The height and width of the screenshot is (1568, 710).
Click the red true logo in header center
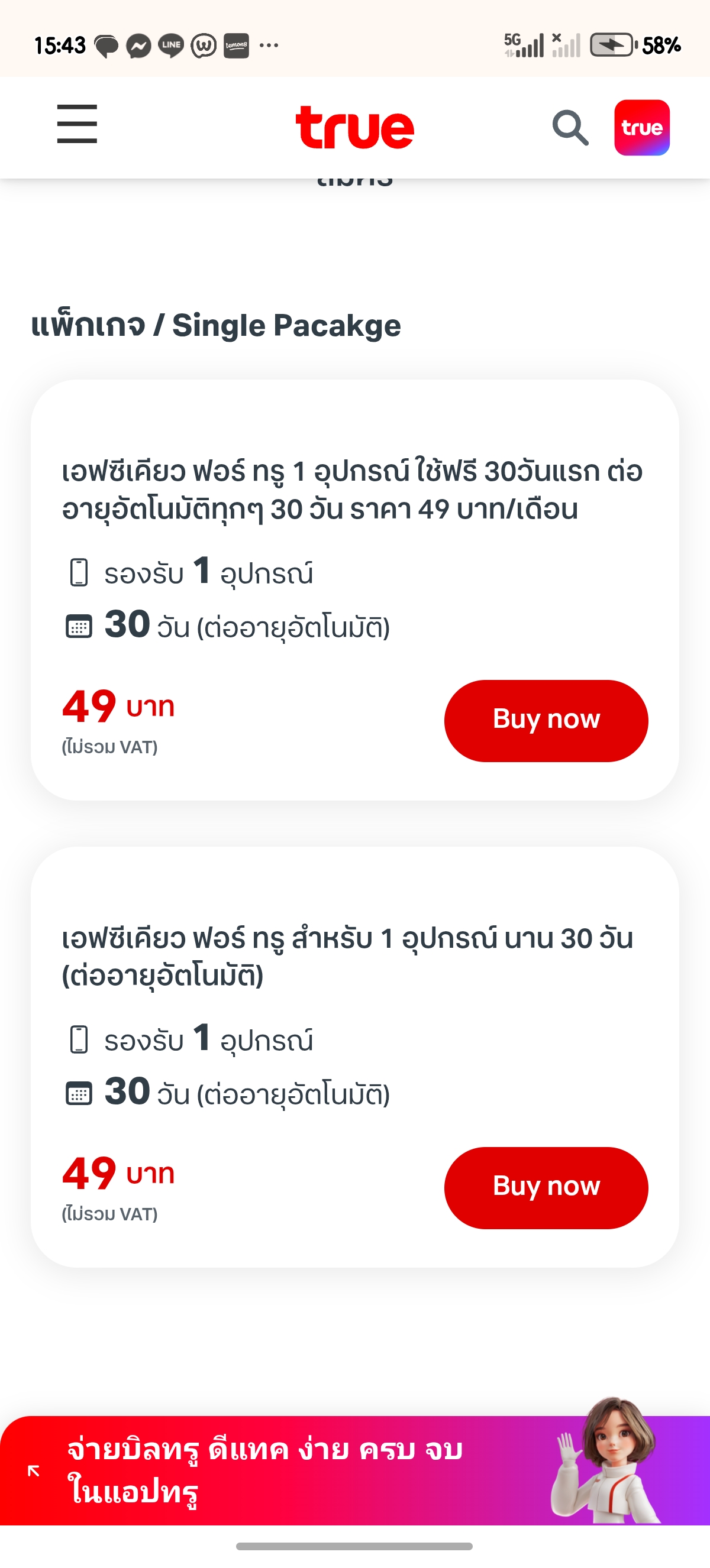[x=354, y=128]
